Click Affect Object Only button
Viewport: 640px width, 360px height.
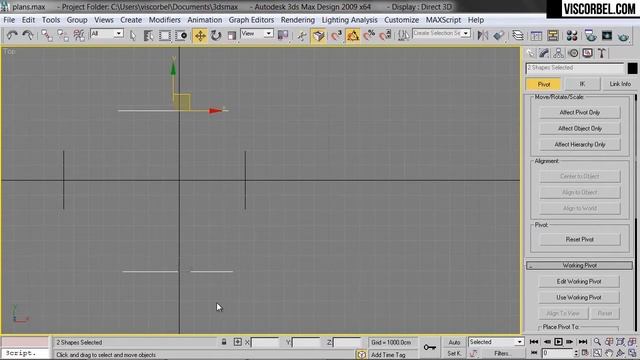(x=580, y=128)
